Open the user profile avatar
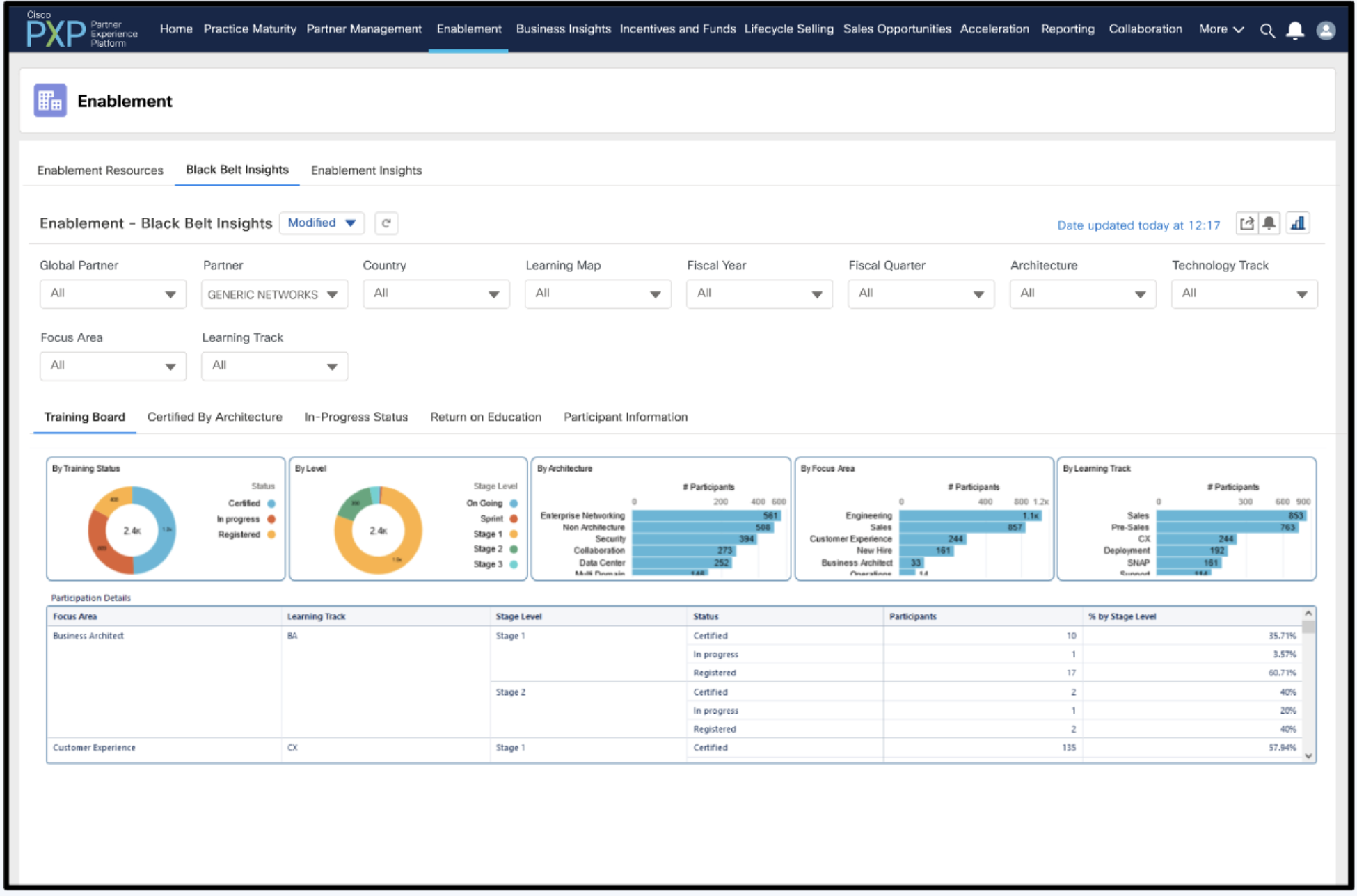Screen dimensions: 1357x896 1326,31
